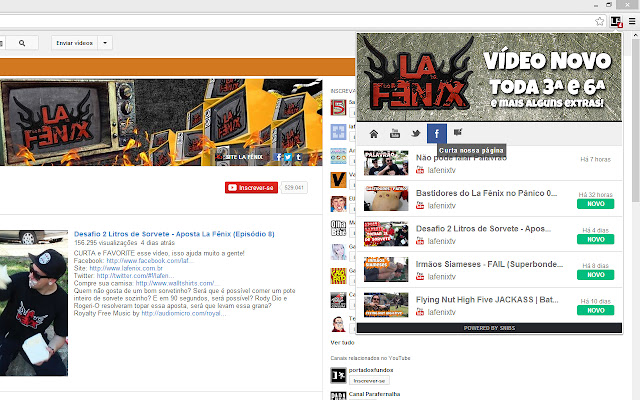This screenshot has width=640, height=400.
Task: Open Desafio 2 Litros thumbnail in popup
Action: pyautogui.click(x=386, y=234)
